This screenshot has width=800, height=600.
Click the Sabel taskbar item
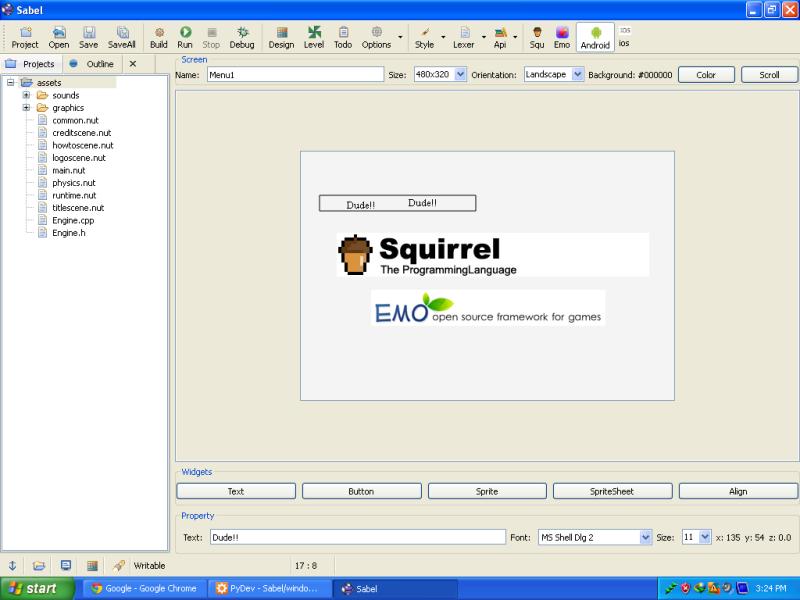coord(394,588)
